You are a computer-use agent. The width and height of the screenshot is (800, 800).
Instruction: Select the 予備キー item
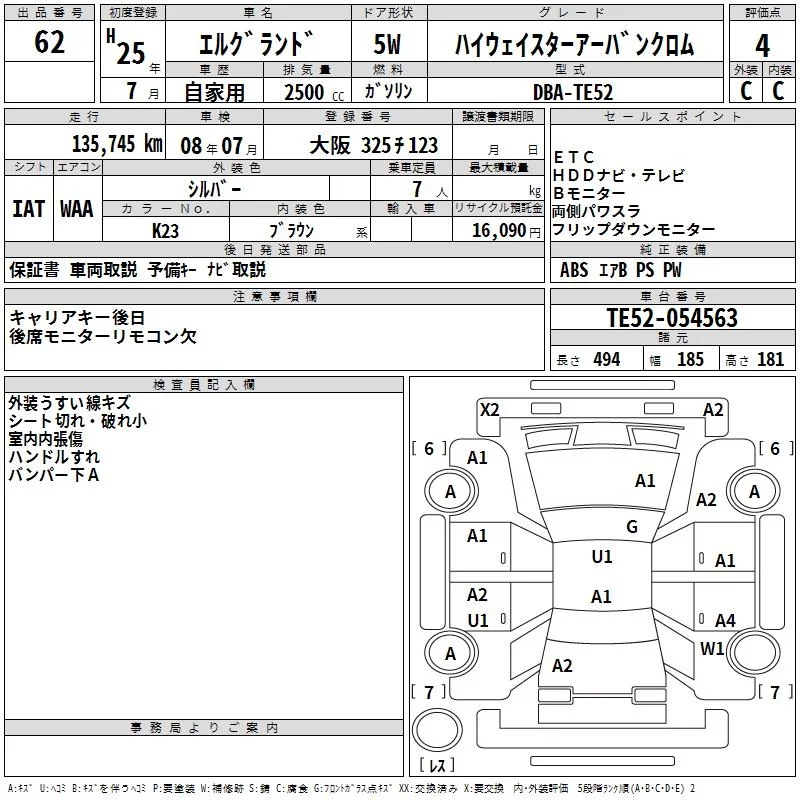(x=172, y=269)
